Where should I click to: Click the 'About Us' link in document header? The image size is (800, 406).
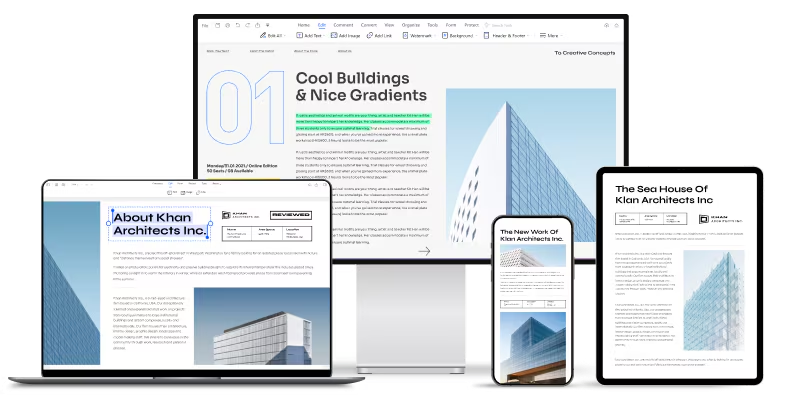click(344, 51)
